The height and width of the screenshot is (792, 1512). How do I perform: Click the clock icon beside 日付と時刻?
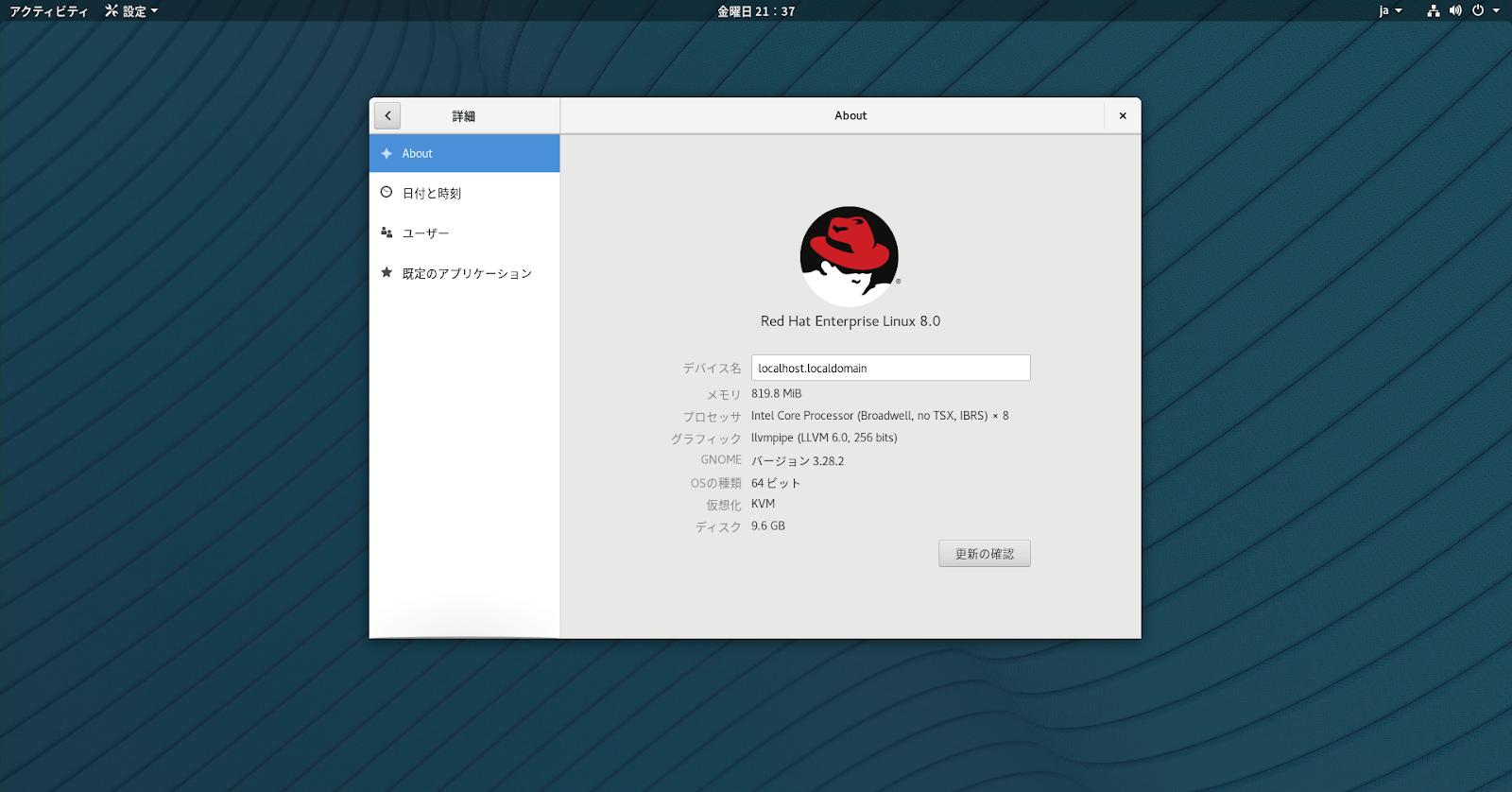[387, 193]
